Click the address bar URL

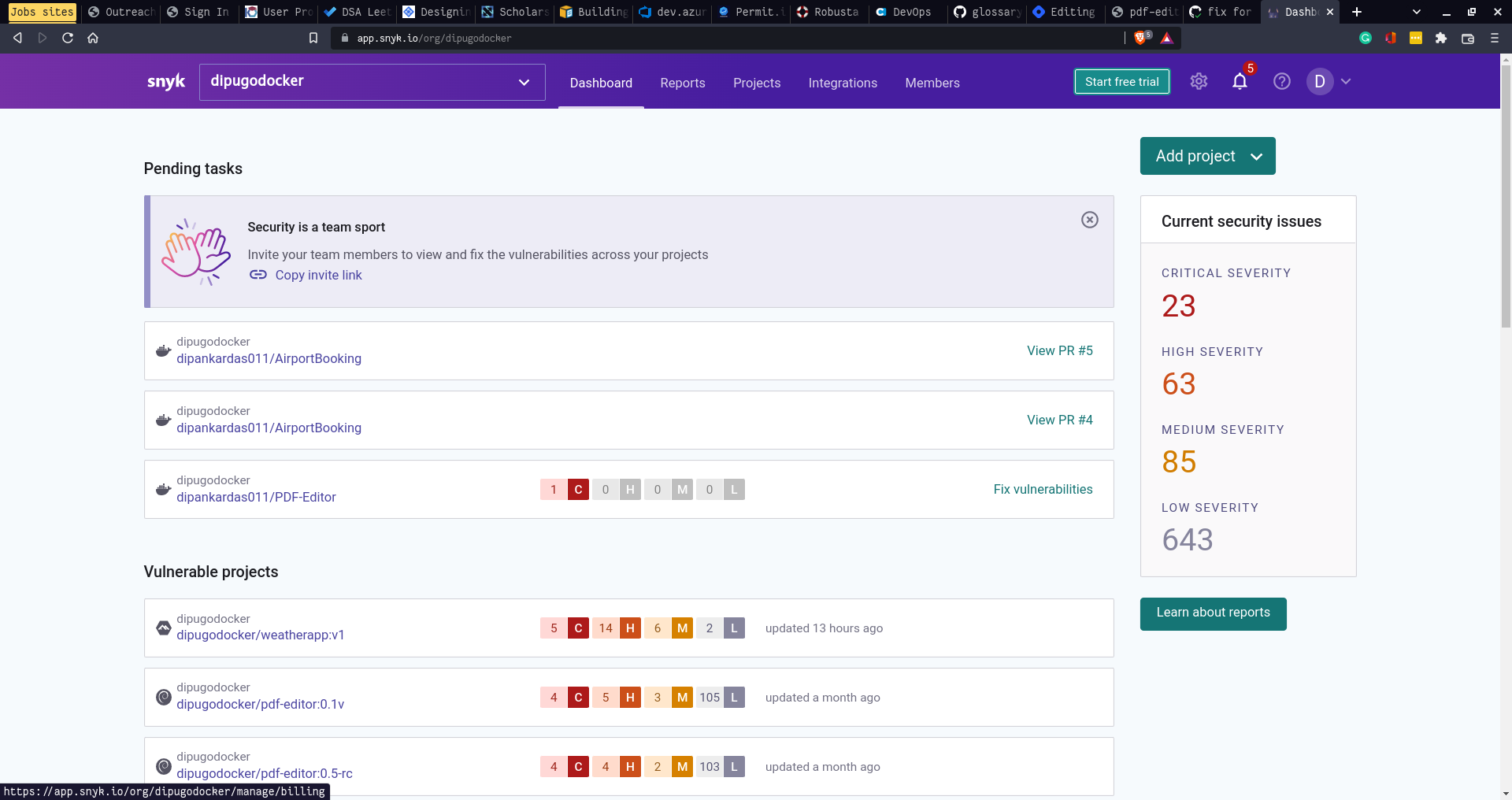pyautogui.click(x=434, y=38)
